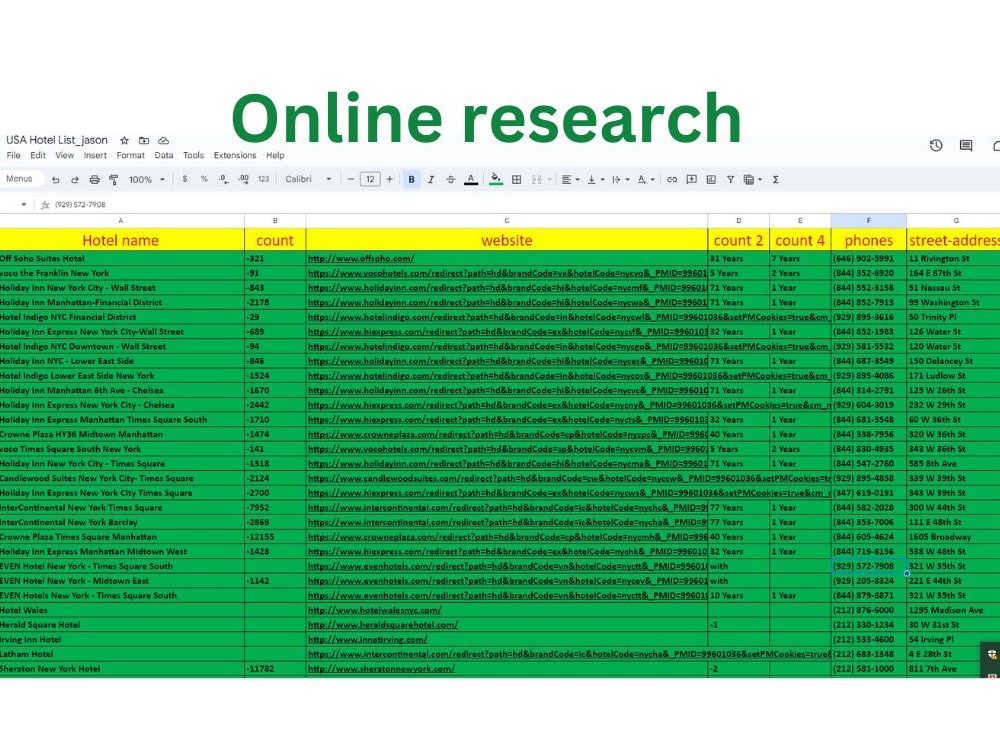Open the Fill color tool
The width and height of the screenshot is (1000, 750).
point(494,179)
